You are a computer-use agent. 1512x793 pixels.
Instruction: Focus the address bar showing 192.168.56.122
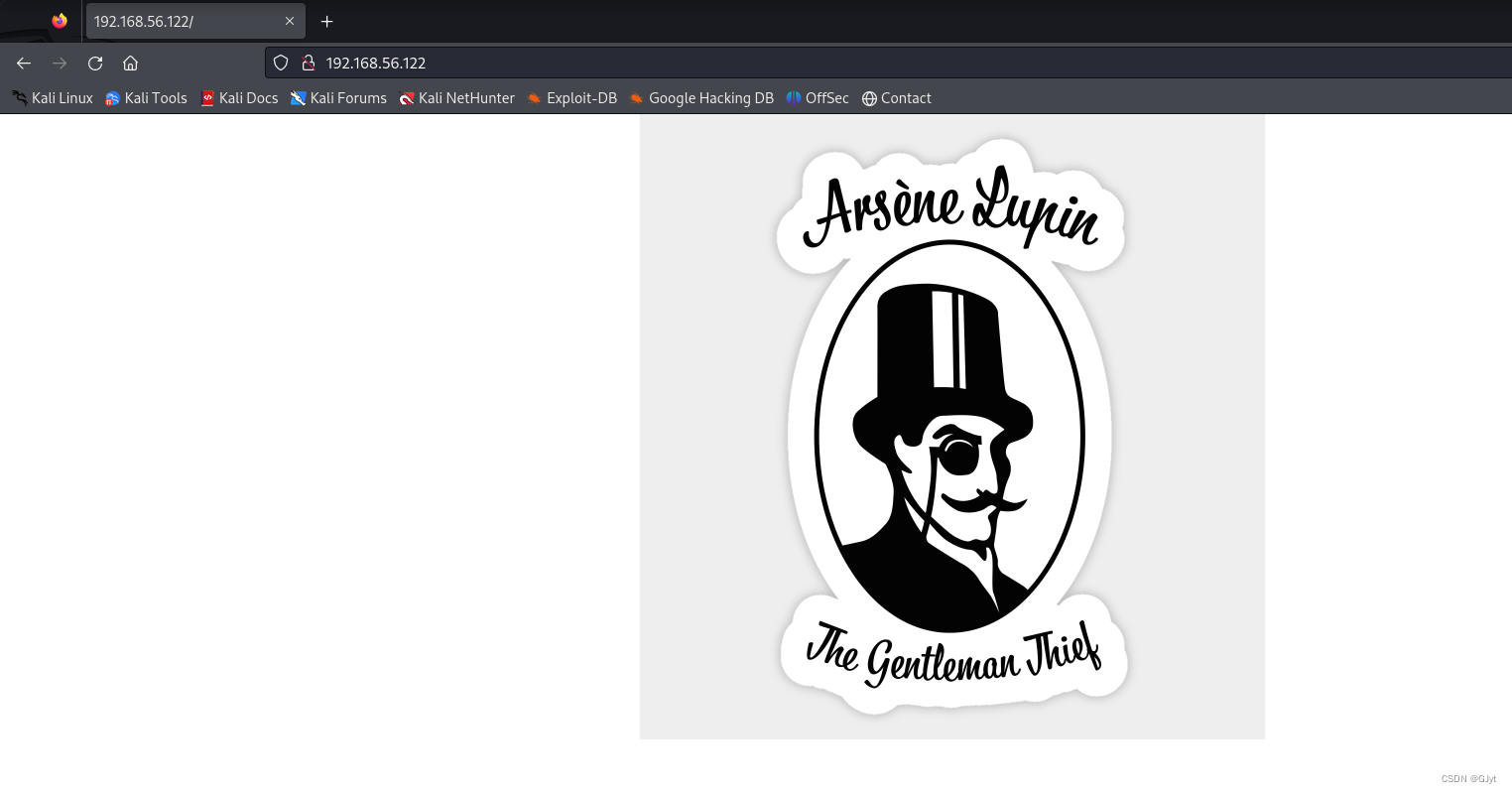[x=888, y=63]
